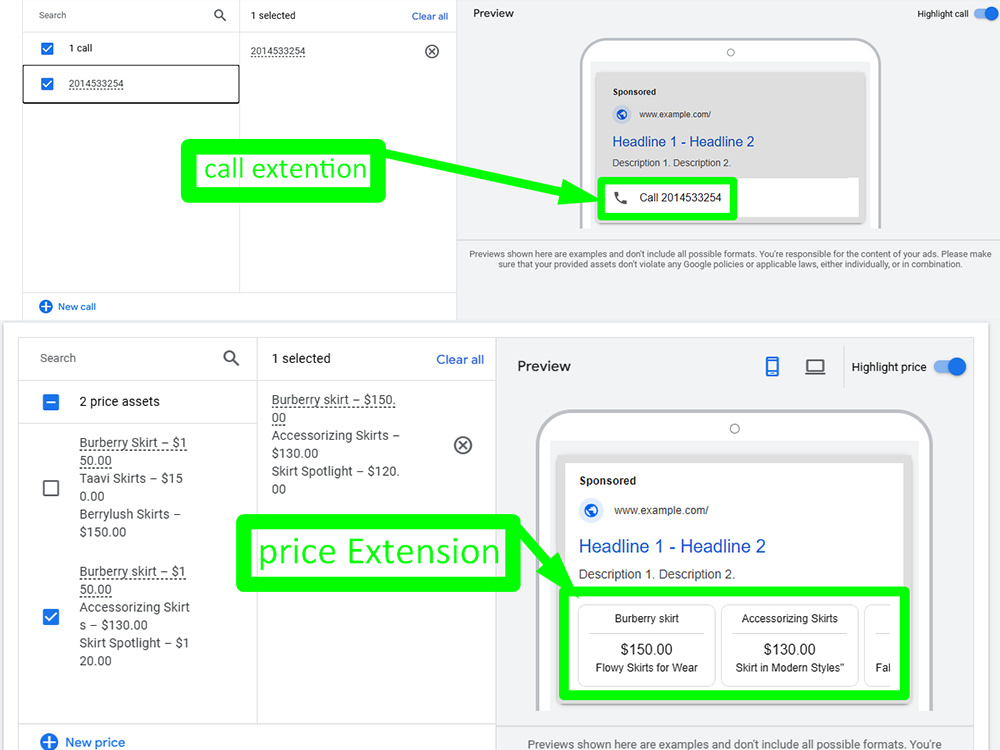Click the '2 price assets' label
This screenshot has width=1000, height=750.
(x=119, y=402)
